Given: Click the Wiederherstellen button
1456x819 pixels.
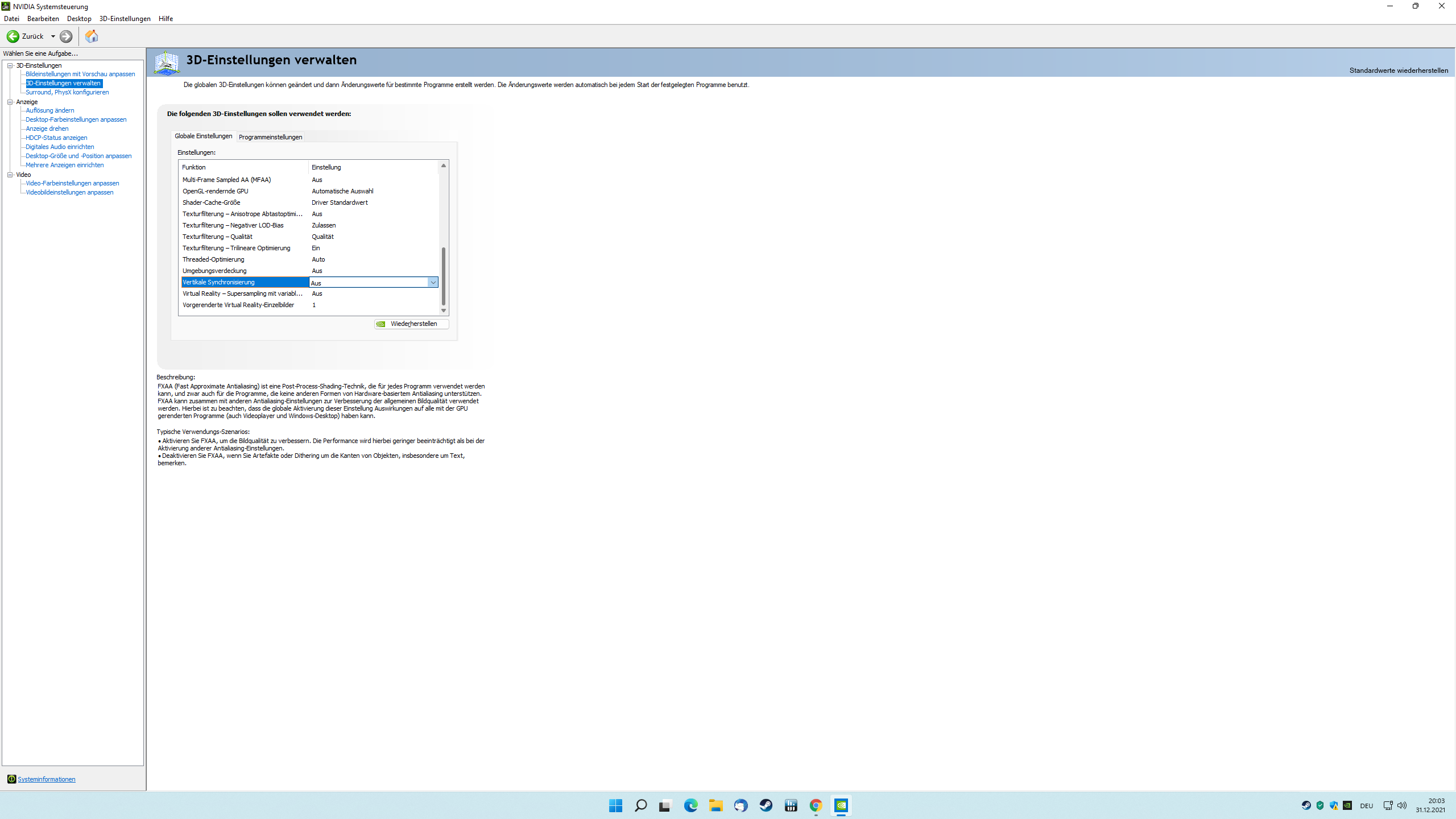Looking at the screenshot, I should (411, 324).
